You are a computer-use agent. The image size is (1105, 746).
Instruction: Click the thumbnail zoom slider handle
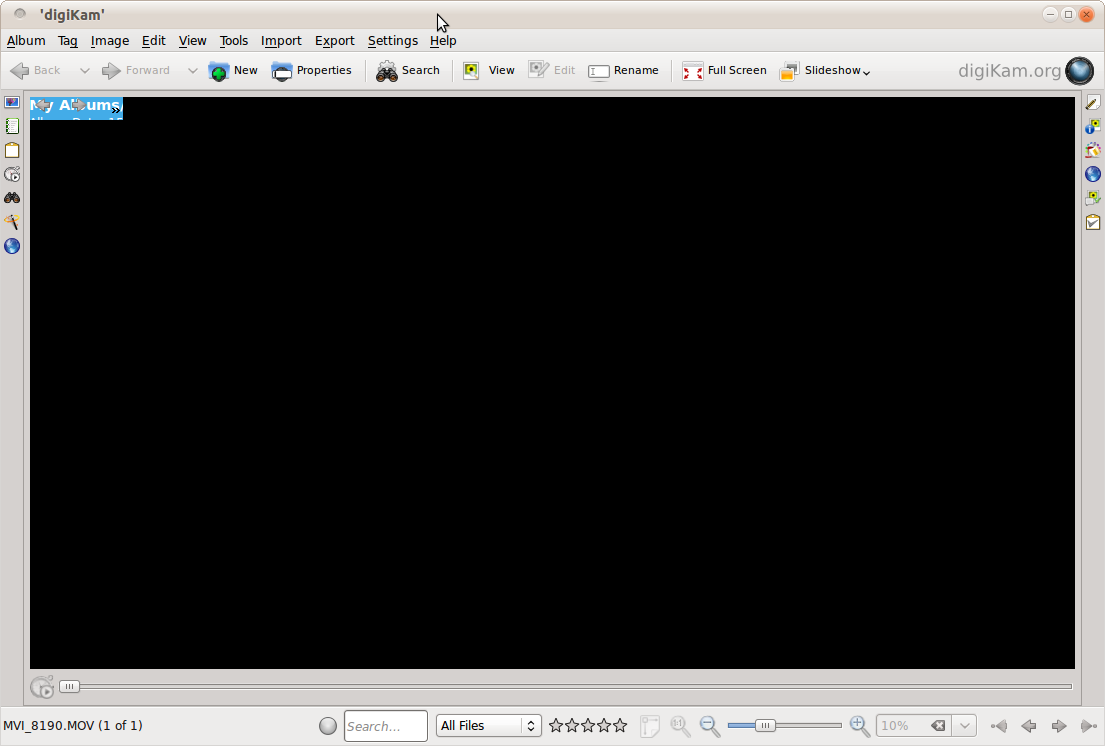765,726
